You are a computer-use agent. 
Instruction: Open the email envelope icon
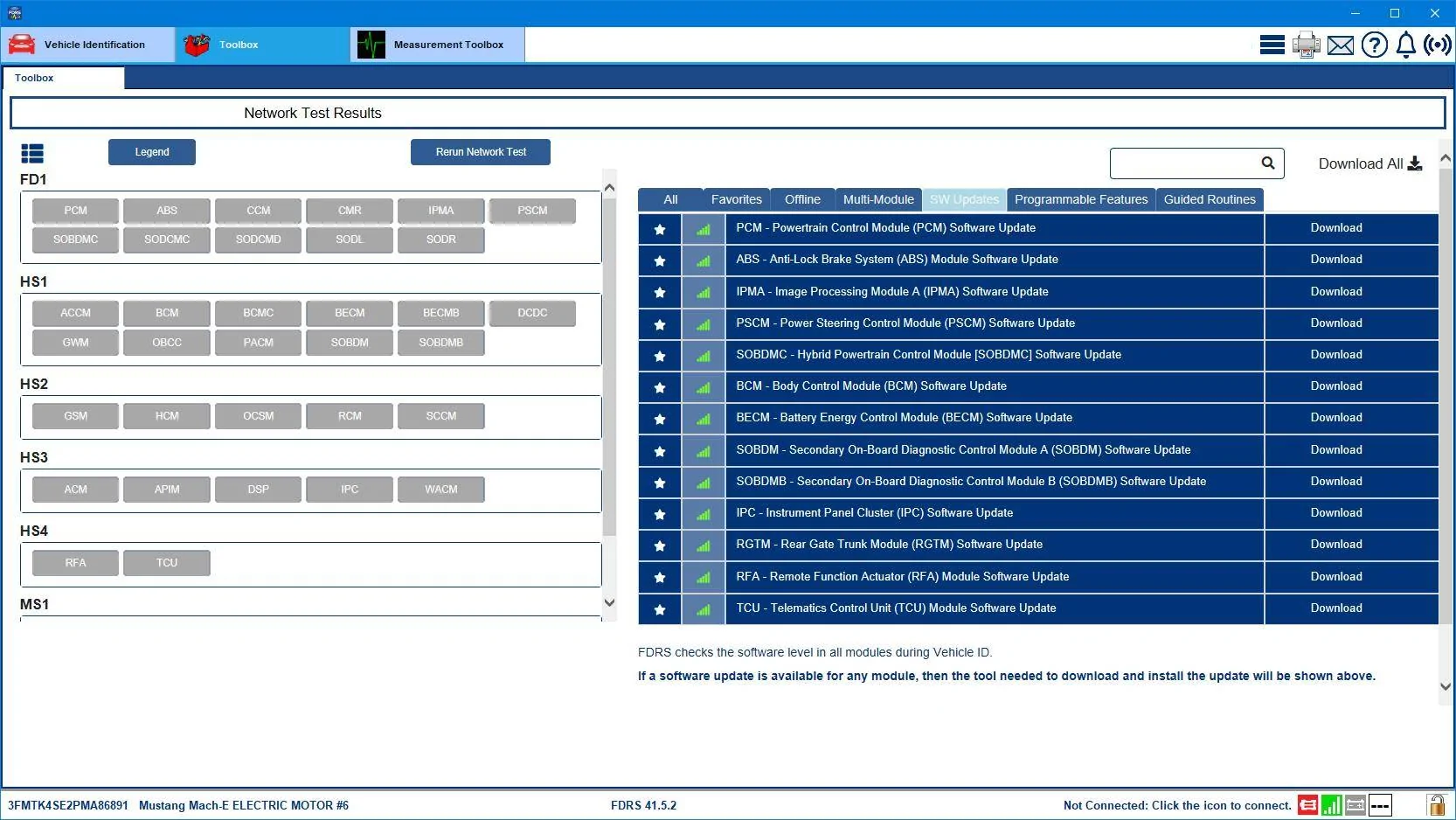[x=1341, y=45]
